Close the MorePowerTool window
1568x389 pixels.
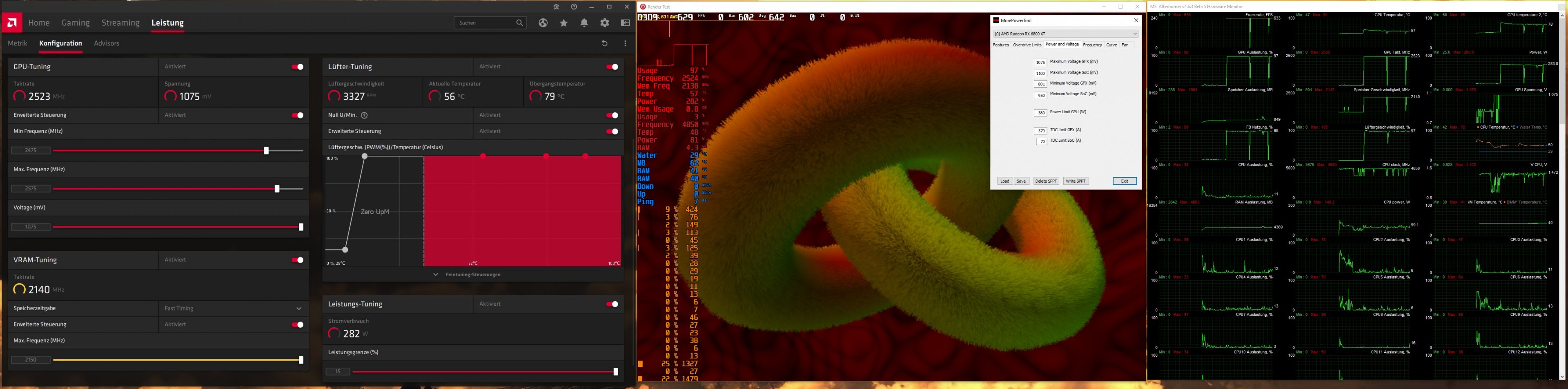click(x=1135, y=20)
